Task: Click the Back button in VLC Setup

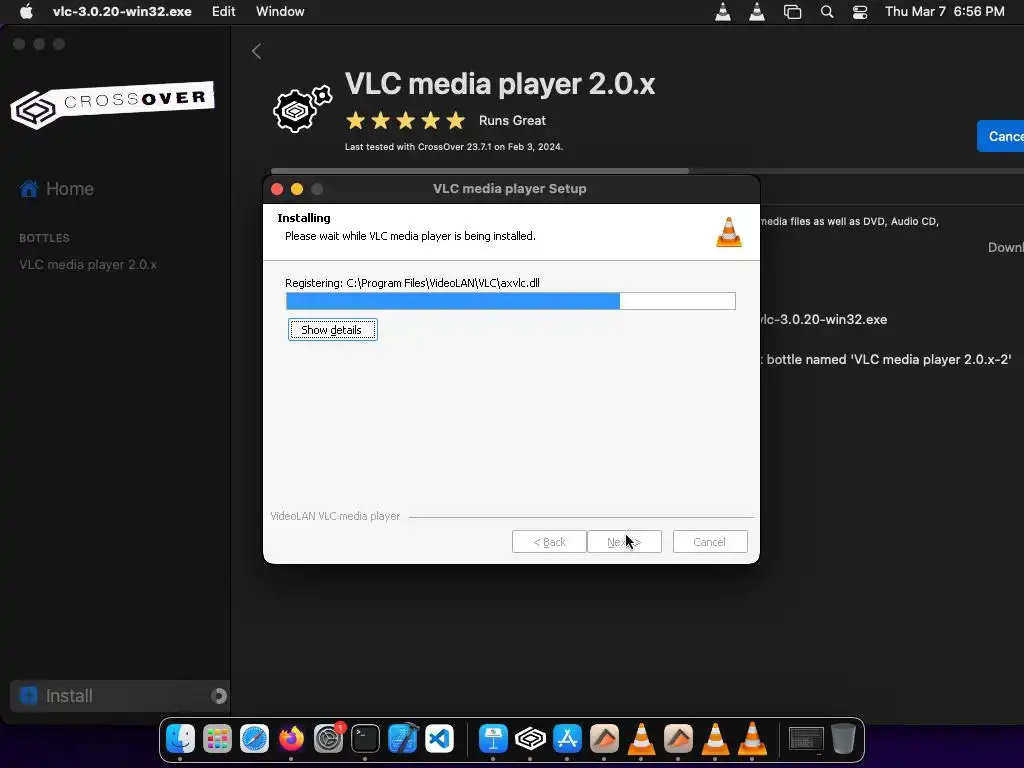Action: [549, 542]
